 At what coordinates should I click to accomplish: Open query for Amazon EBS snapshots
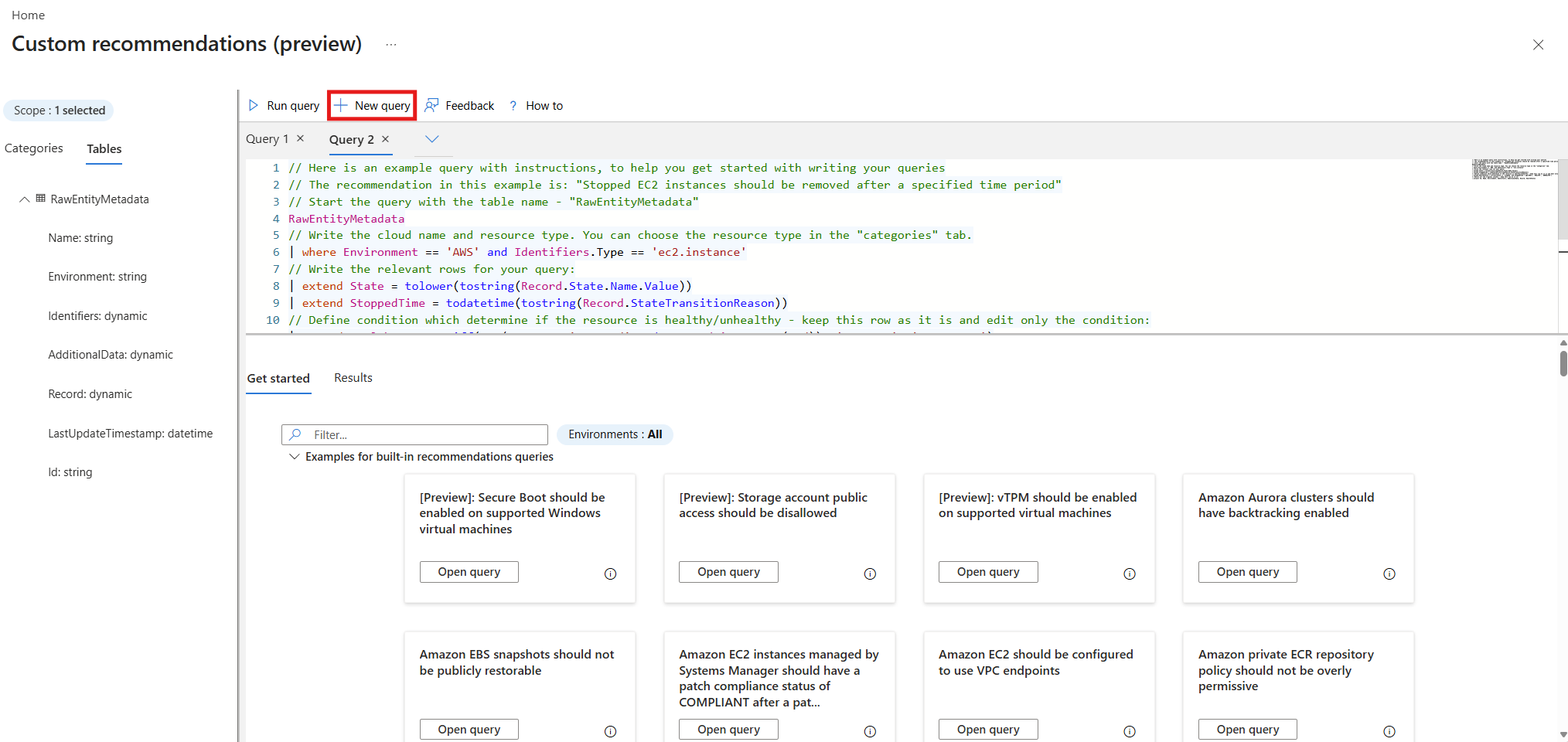point(469,730)
